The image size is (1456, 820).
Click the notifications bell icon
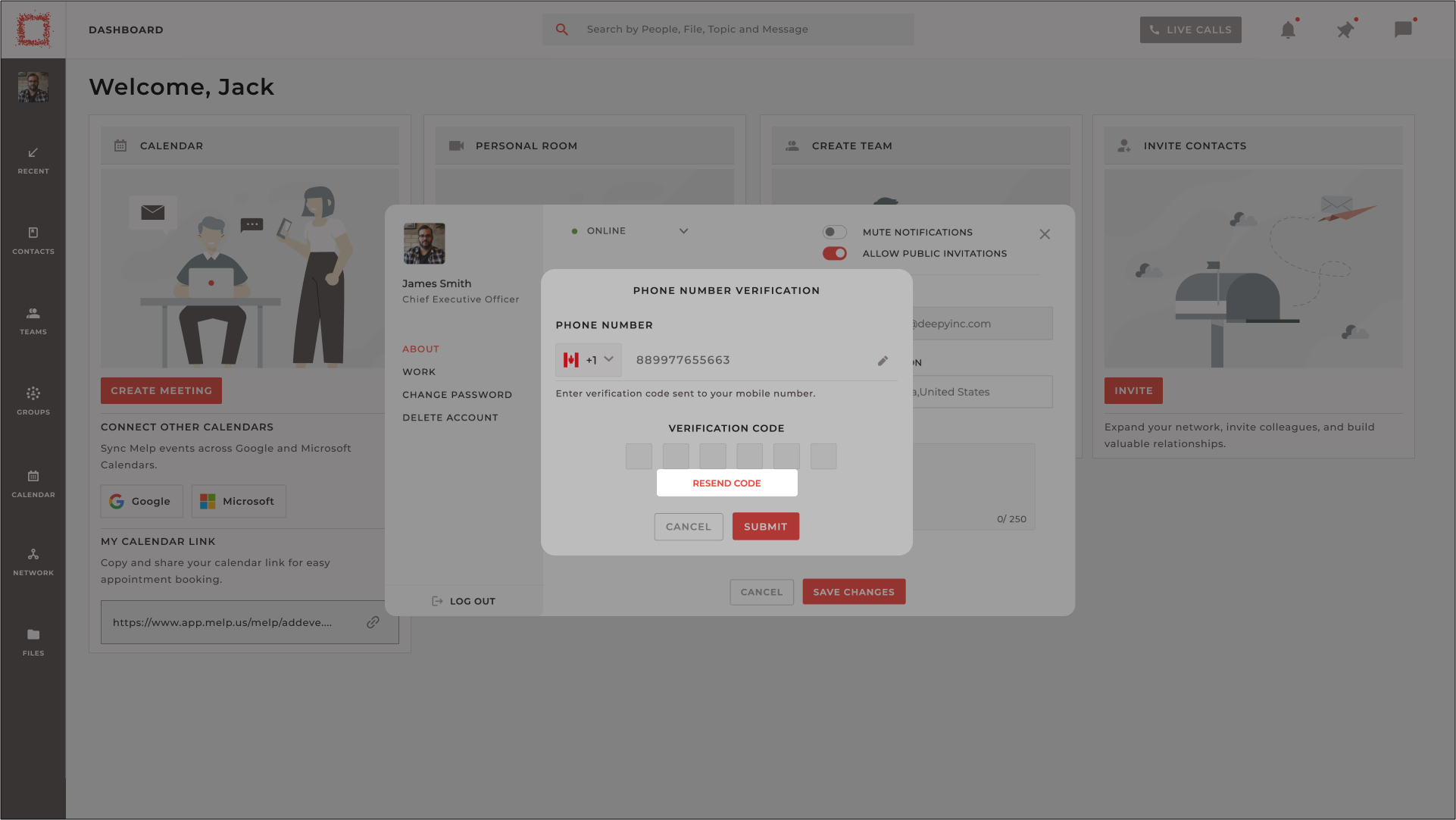pos(1289,29)
